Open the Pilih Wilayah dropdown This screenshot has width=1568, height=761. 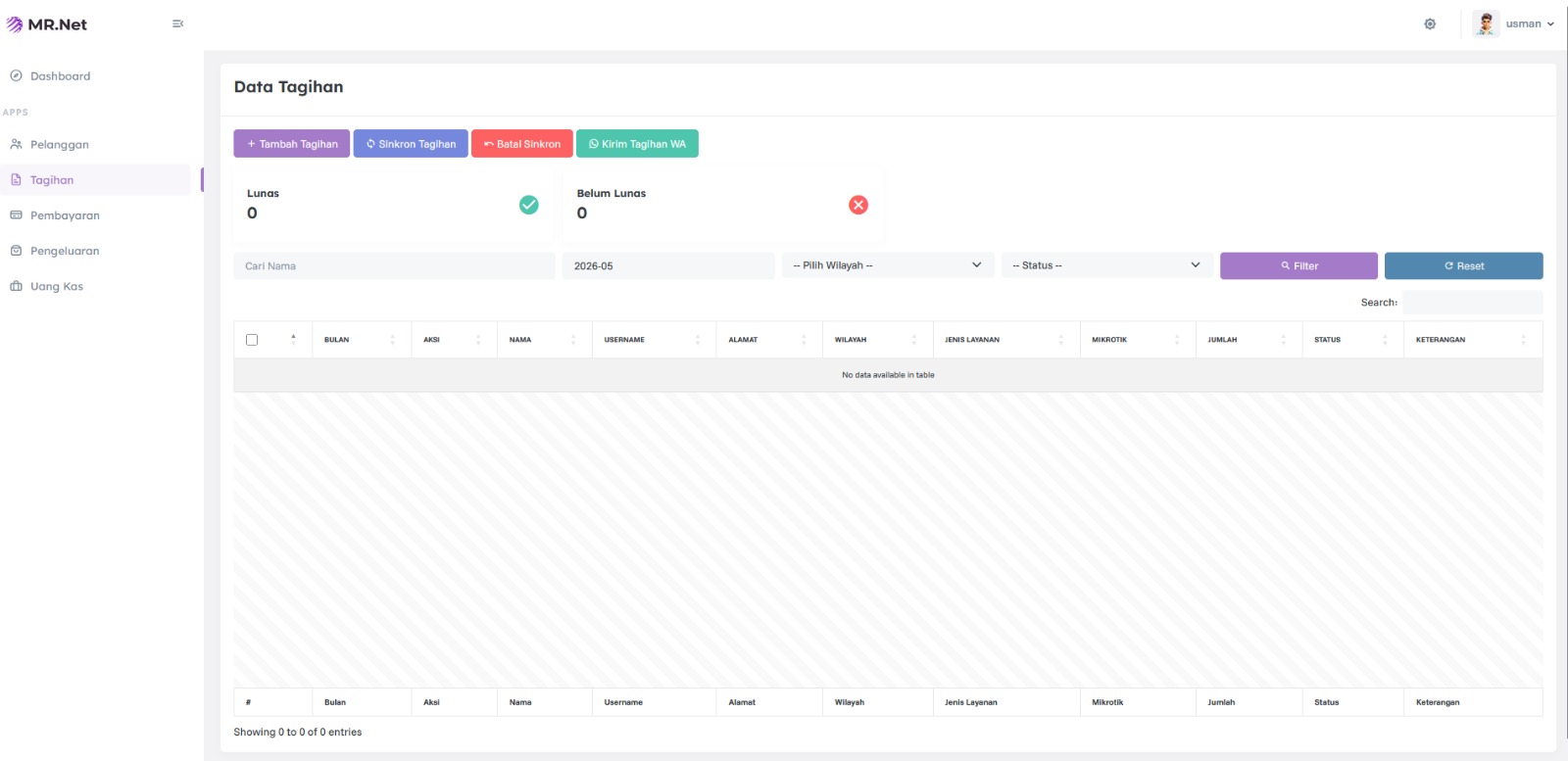888,265
